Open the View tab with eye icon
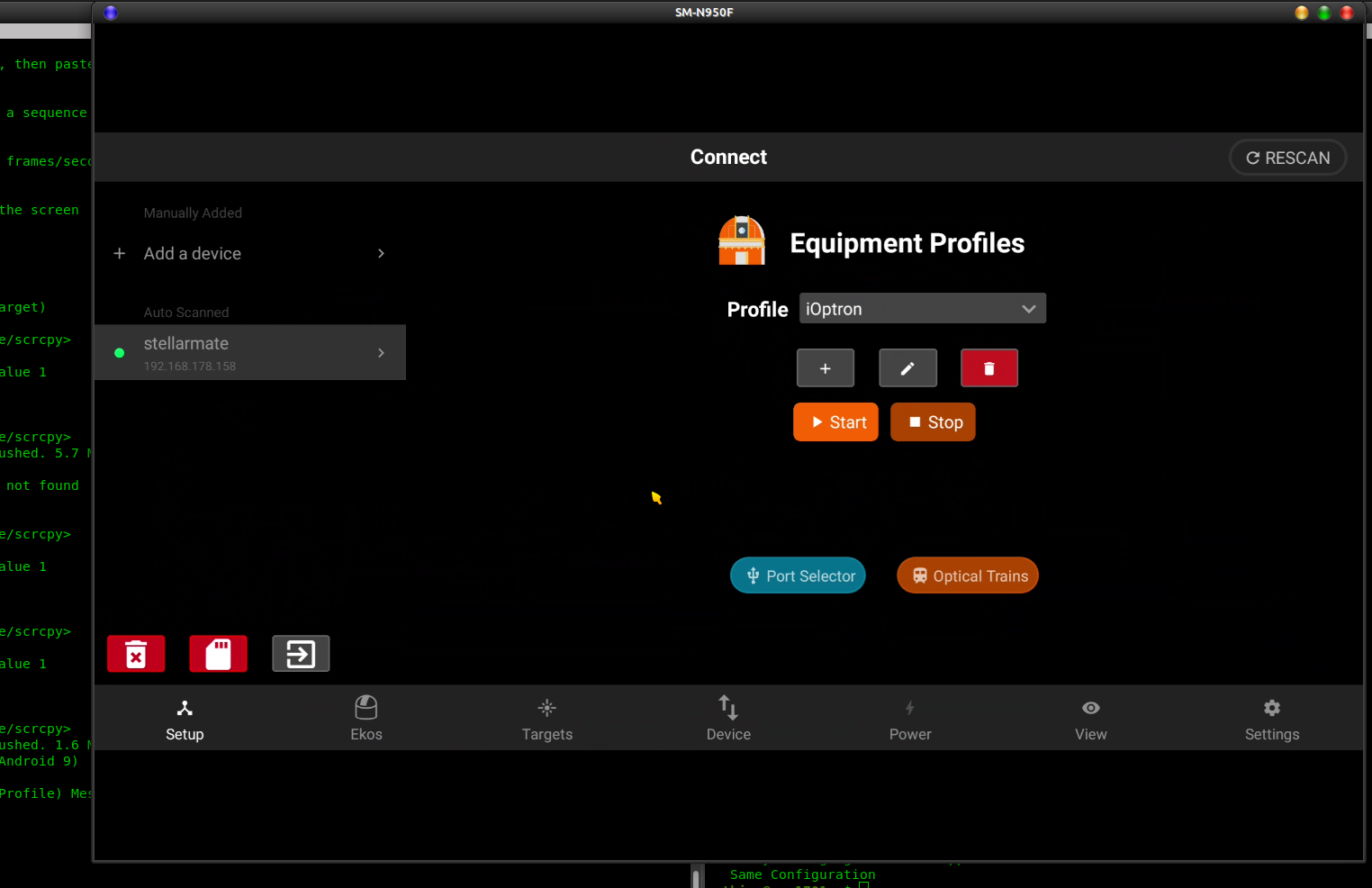The height and width of the screenshot is (888, 1372). click(1091, 718)
